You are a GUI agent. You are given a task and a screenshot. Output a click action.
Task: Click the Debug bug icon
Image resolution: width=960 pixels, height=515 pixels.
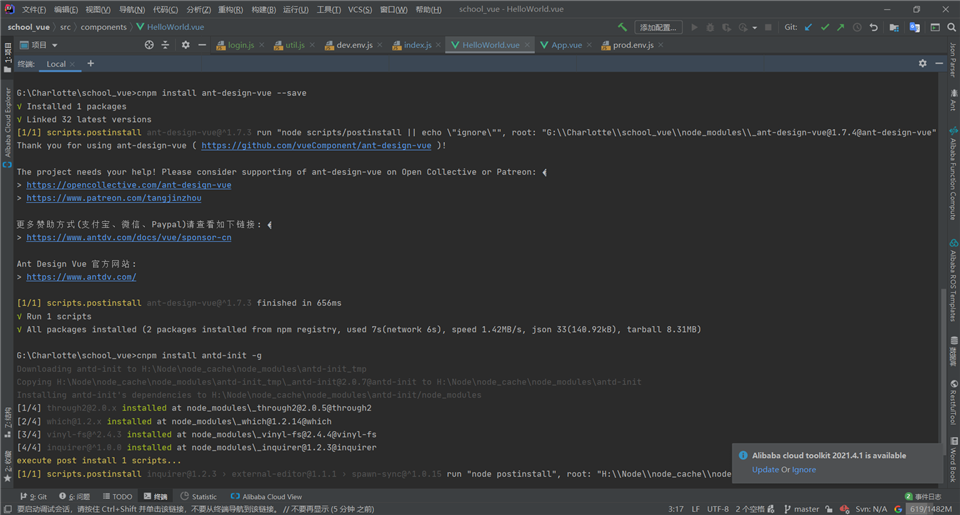coord(710,27)
